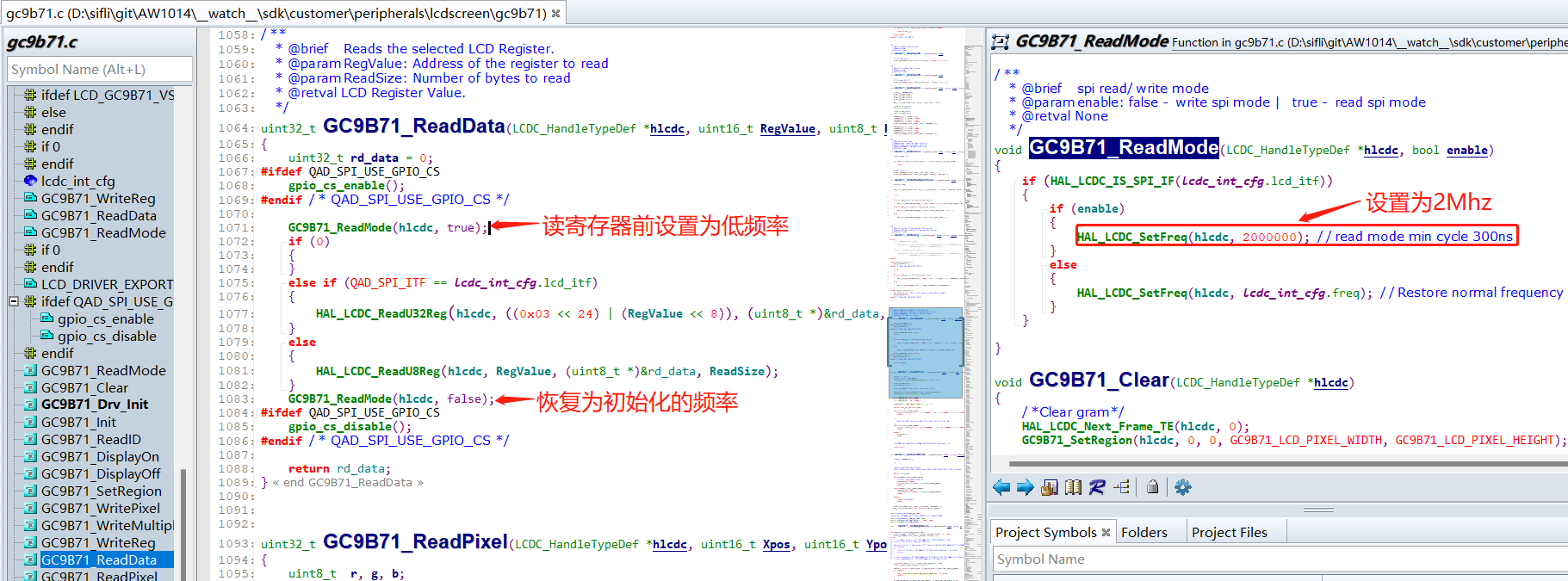Click the icon beside LCD_DRIVER_EXPORT in symbol list
This screenshot has width=1568, height=581.
point(30,284)
